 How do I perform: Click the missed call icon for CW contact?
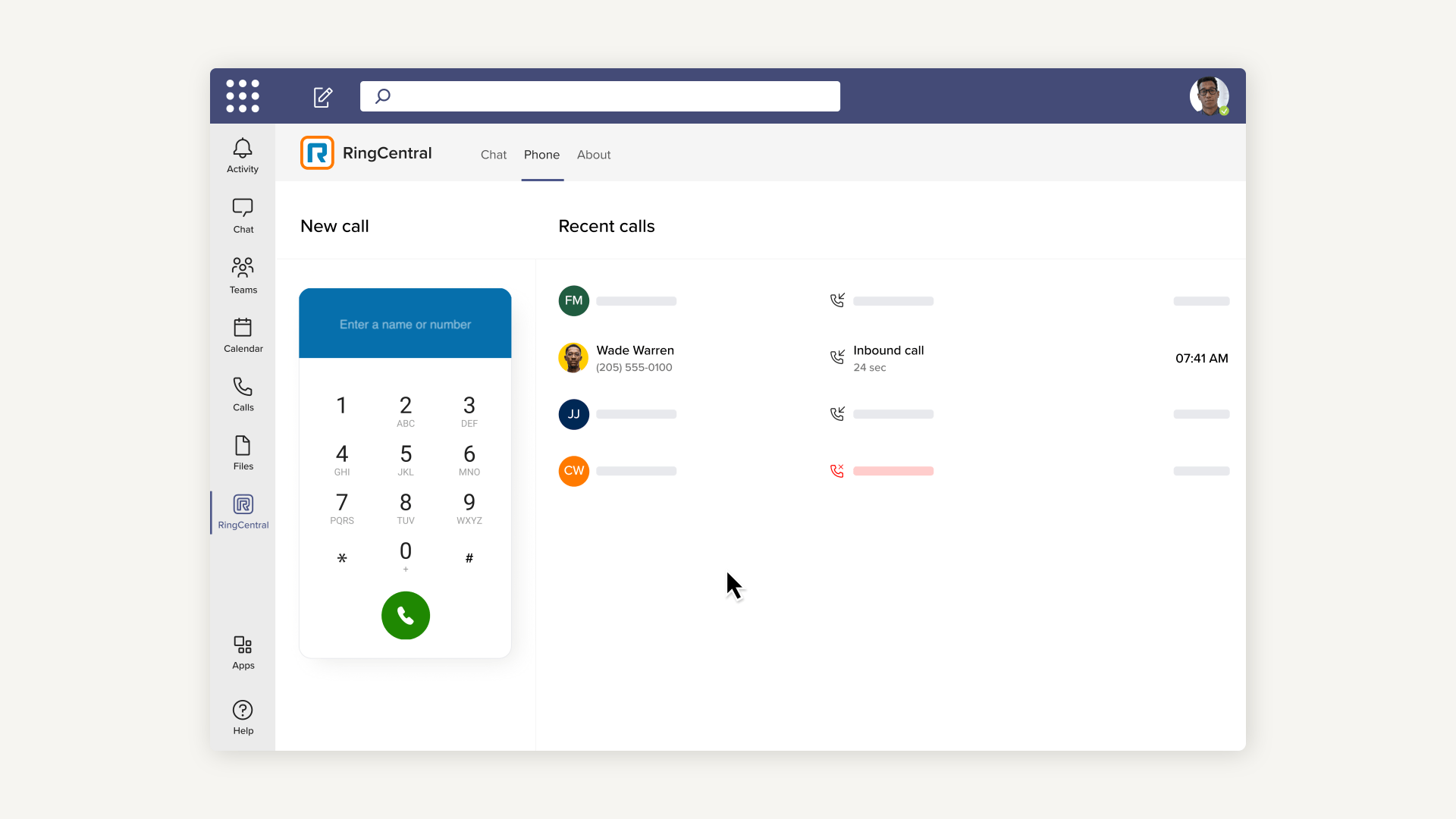point(837,471)
